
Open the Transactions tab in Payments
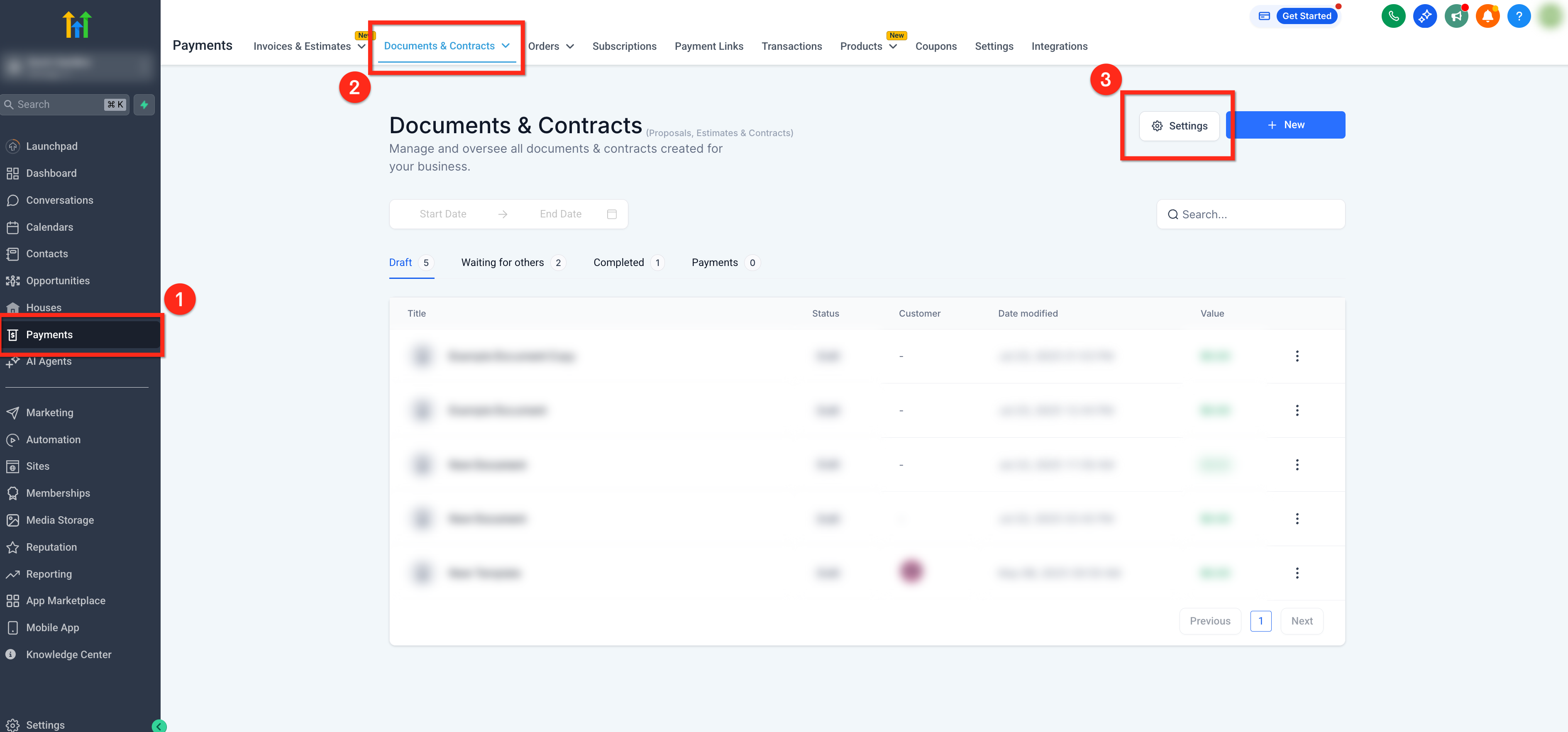pyautogui.click(x=791, y=46)
